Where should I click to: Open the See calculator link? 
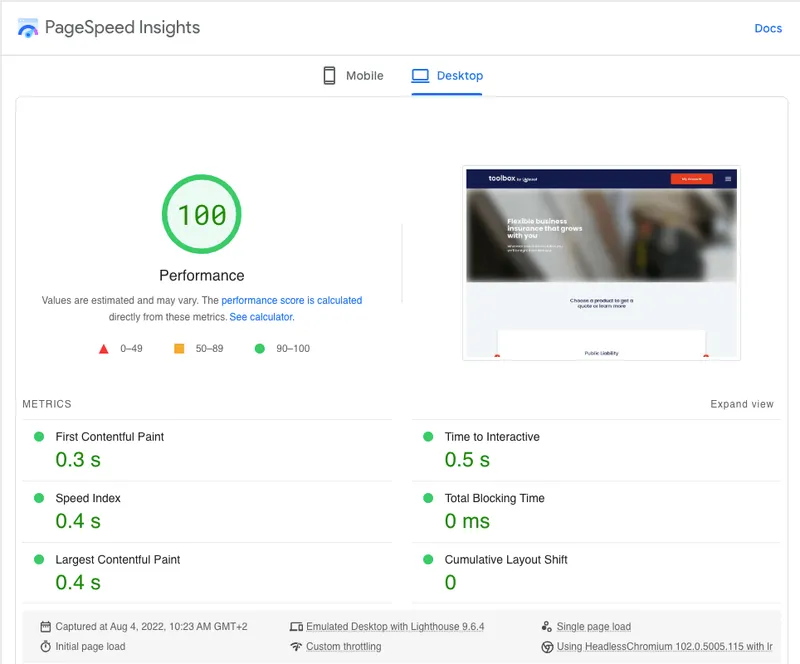(262, 316)
